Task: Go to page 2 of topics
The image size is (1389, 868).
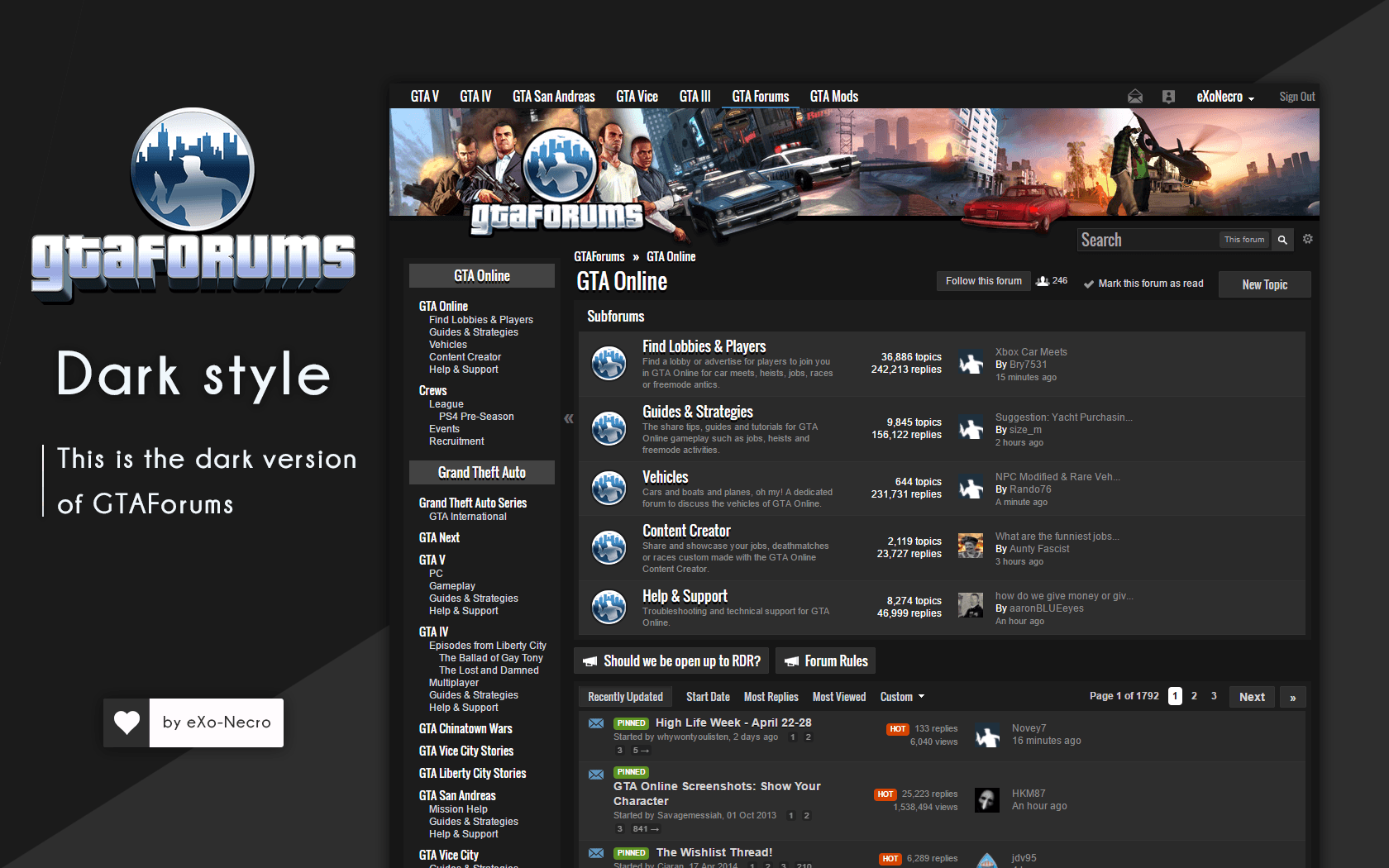Action: tap(1194, 696)
